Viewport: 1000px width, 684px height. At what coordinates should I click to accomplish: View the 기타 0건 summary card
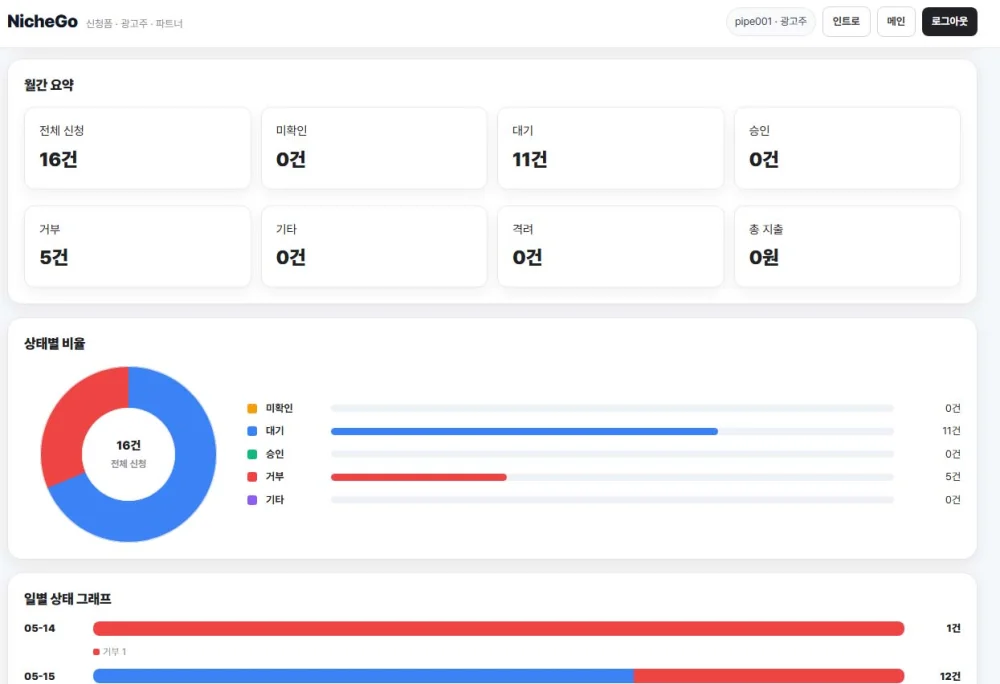point(374,246)
